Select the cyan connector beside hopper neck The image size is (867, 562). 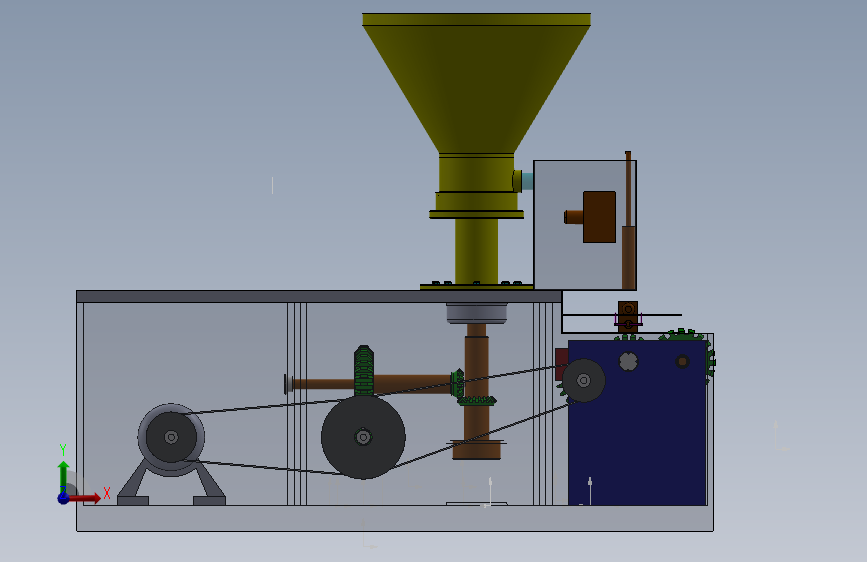pyautogui.click(x=527, y=181)
